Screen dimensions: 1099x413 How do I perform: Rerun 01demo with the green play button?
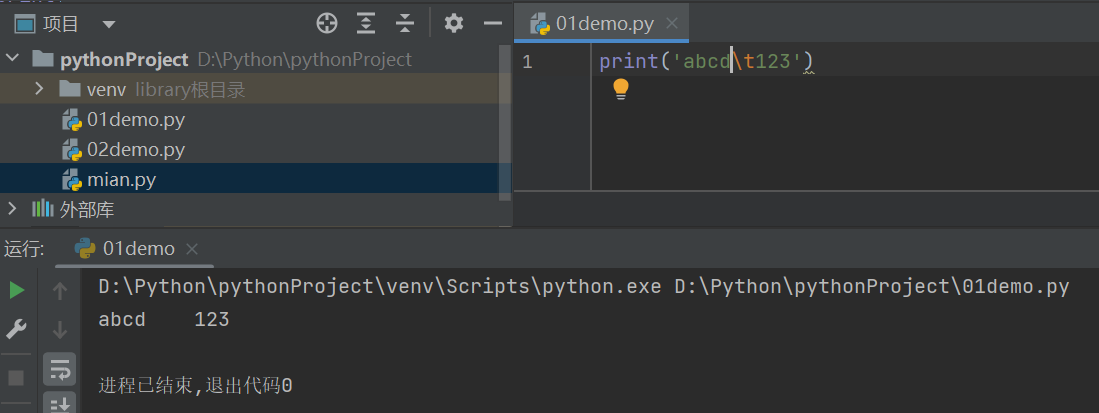[x=17, y=290]
